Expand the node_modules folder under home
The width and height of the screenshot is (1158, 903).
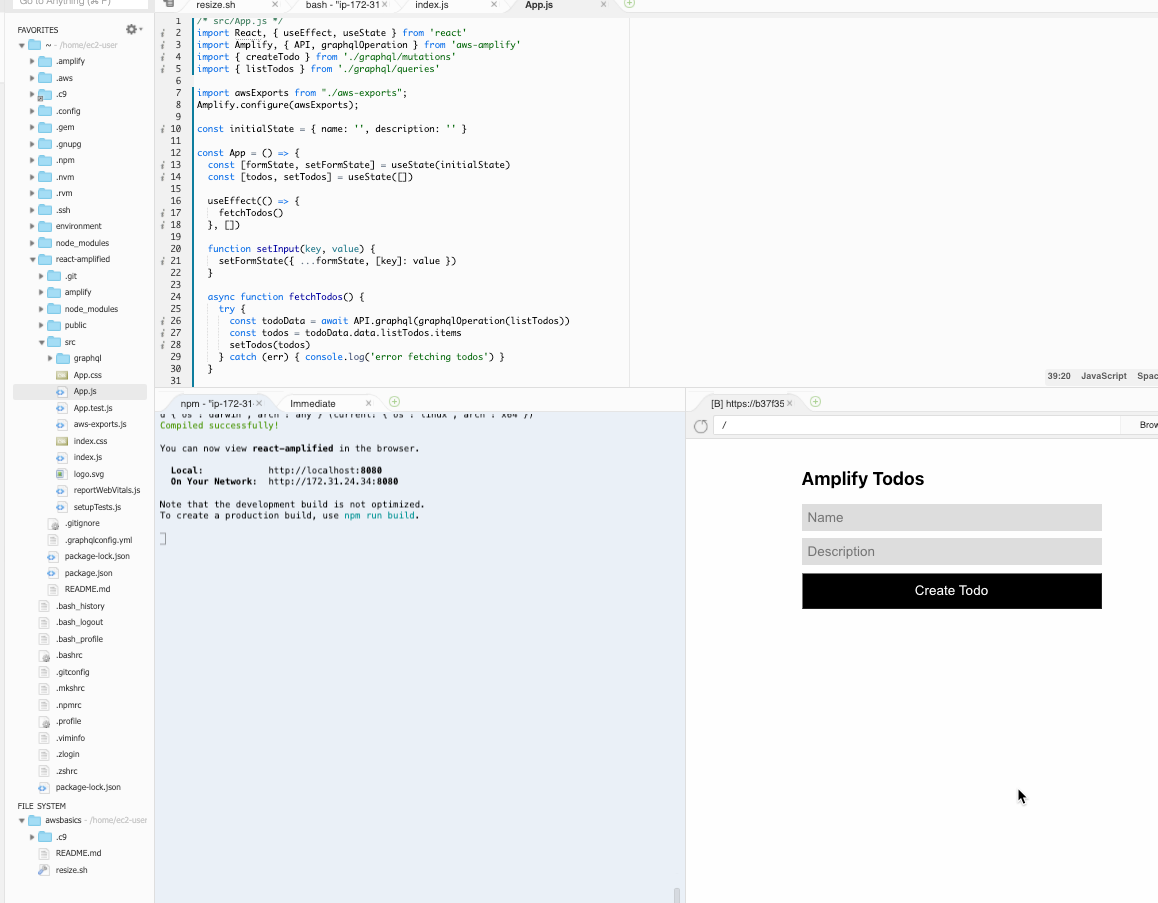coord(32,243)
